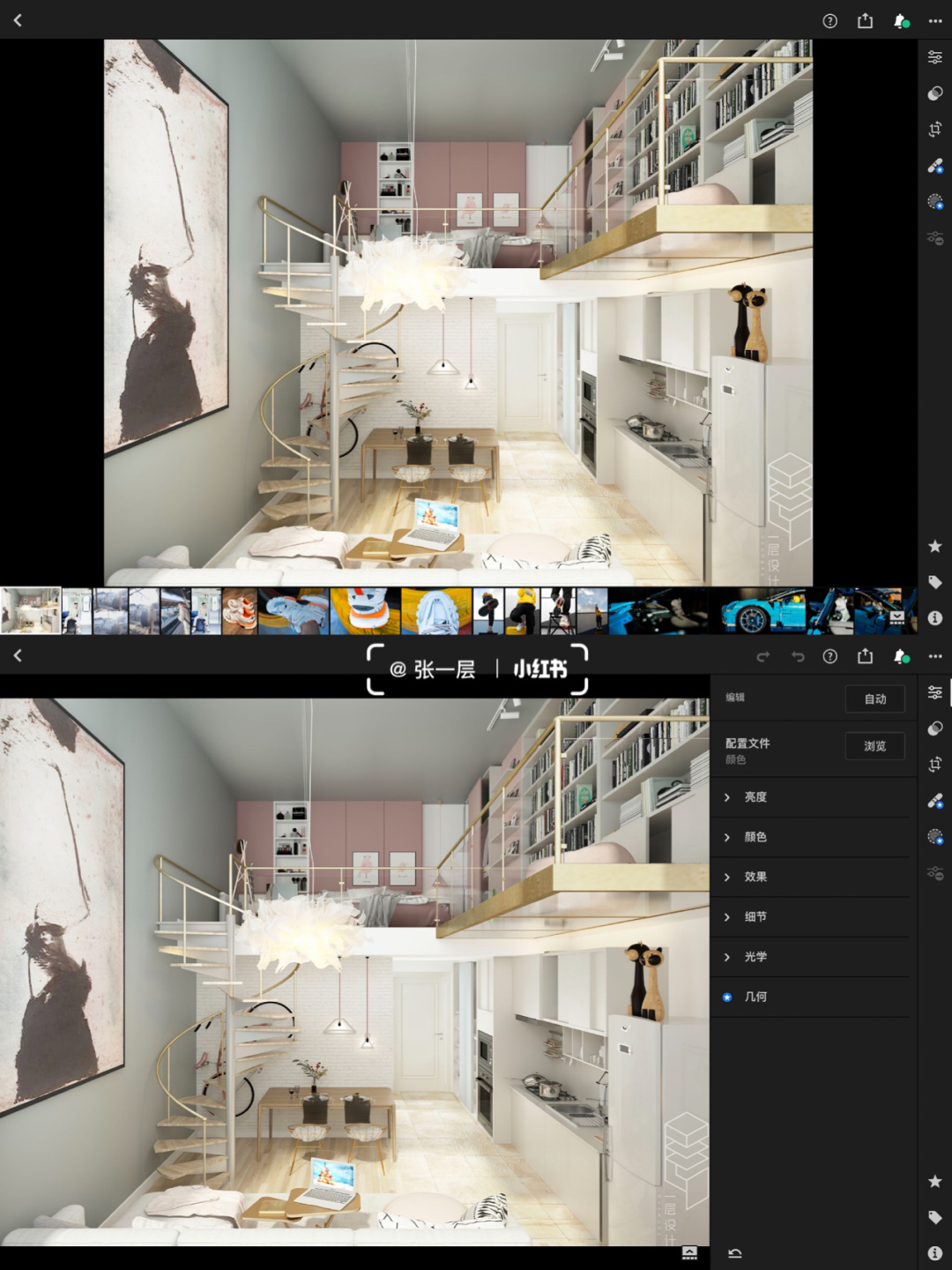Tap the share icon in the lower editor toolbar

(x=865, y=656)
